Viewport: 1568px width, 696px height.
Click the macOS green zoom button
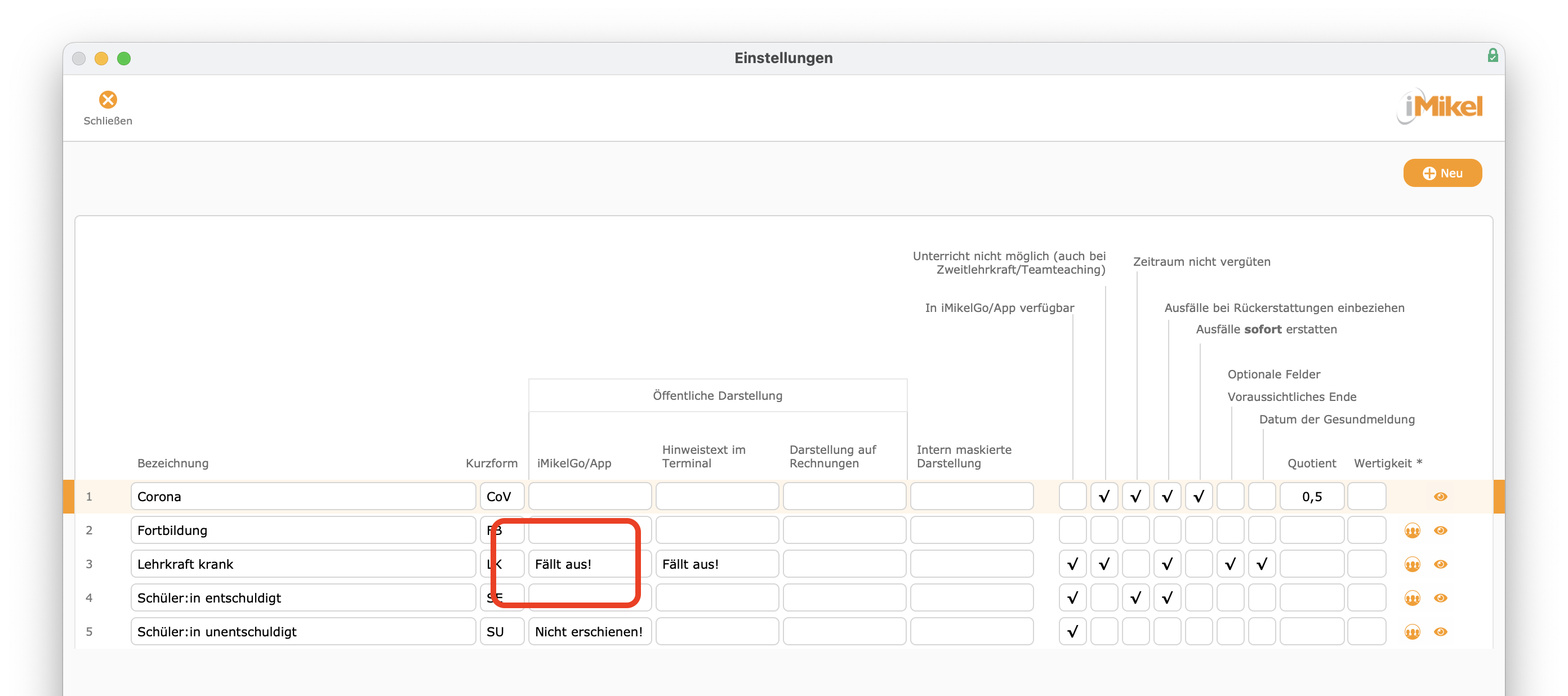pos(123,59)
